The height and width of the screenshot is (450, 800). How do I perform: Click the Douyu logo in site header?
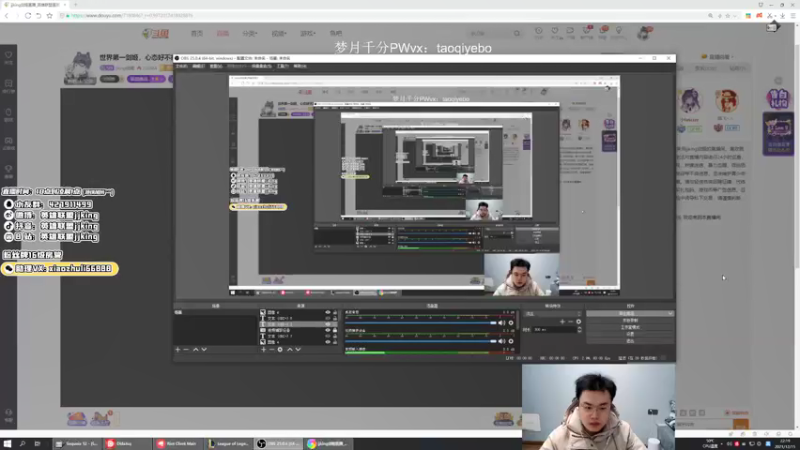pyautogui.click(x=156, y=34)
